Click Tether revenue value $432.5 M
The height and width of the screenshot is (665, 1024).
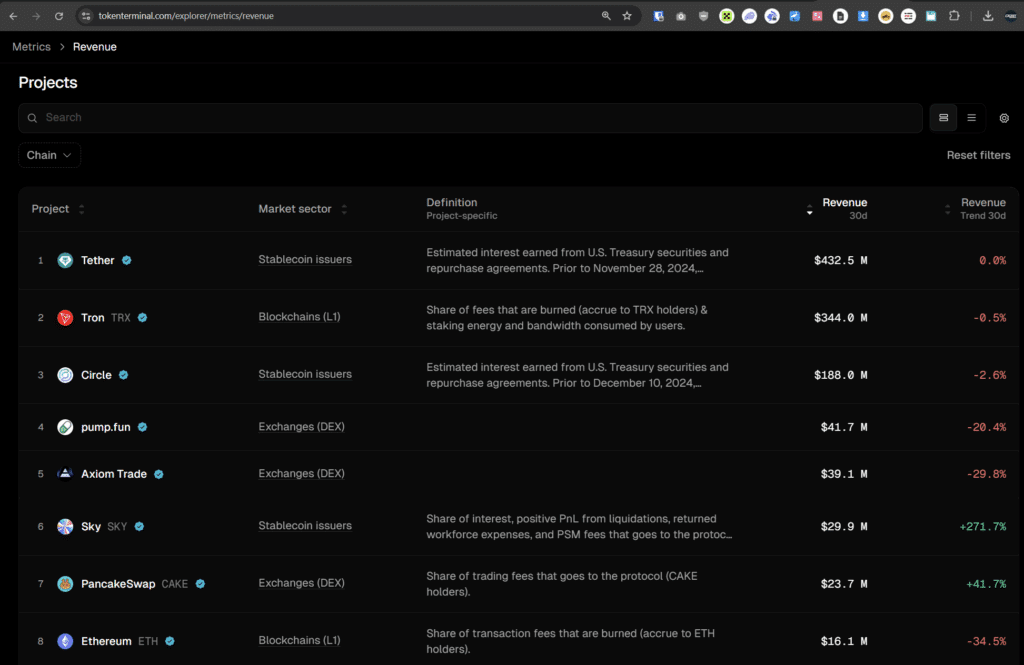[840, 261]
